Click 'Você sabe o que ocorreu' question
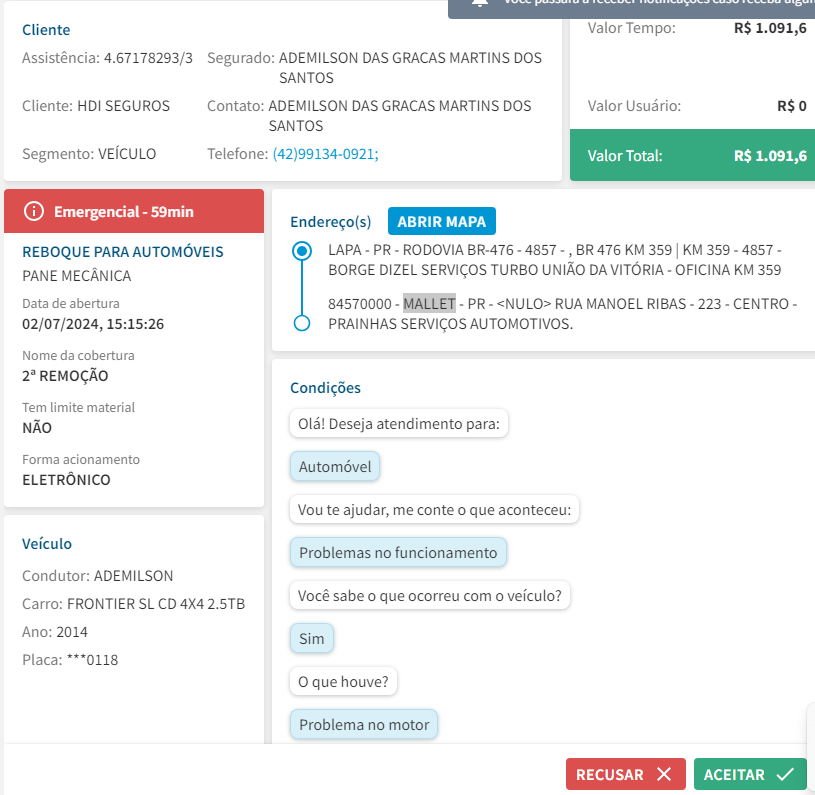Image resolution: width=815 pixels, height=795 pixels. tap(429, 595)
